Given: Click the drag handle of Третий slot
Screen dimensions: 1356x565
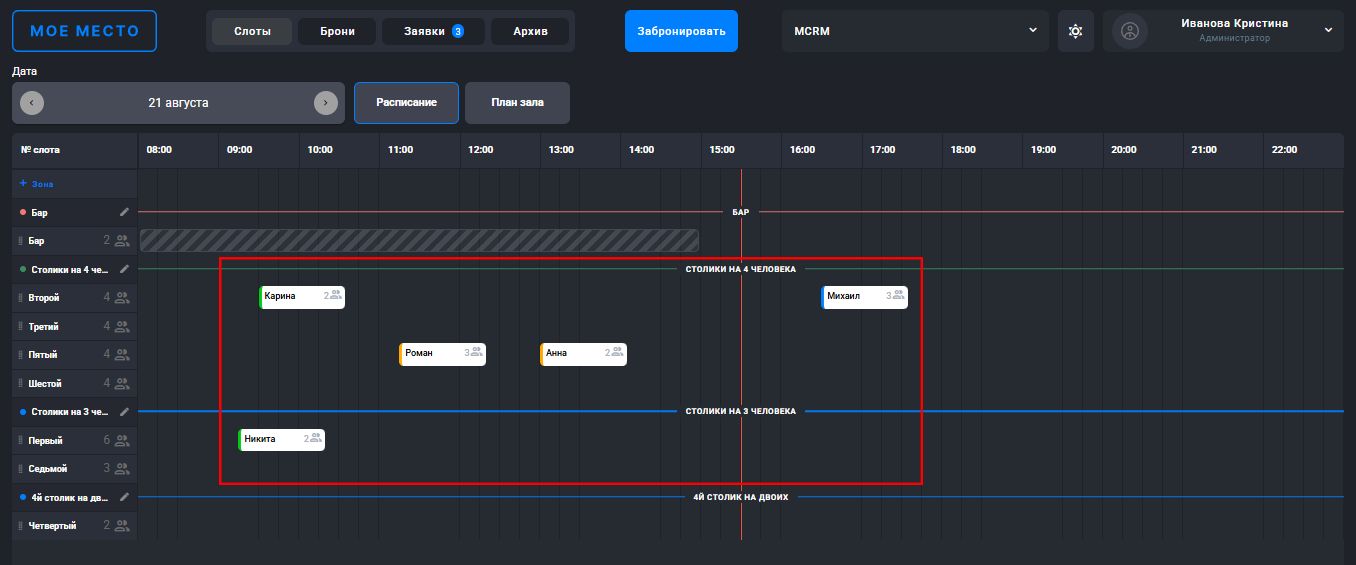Looking at the screenshot, I should [x=20, y=327].
